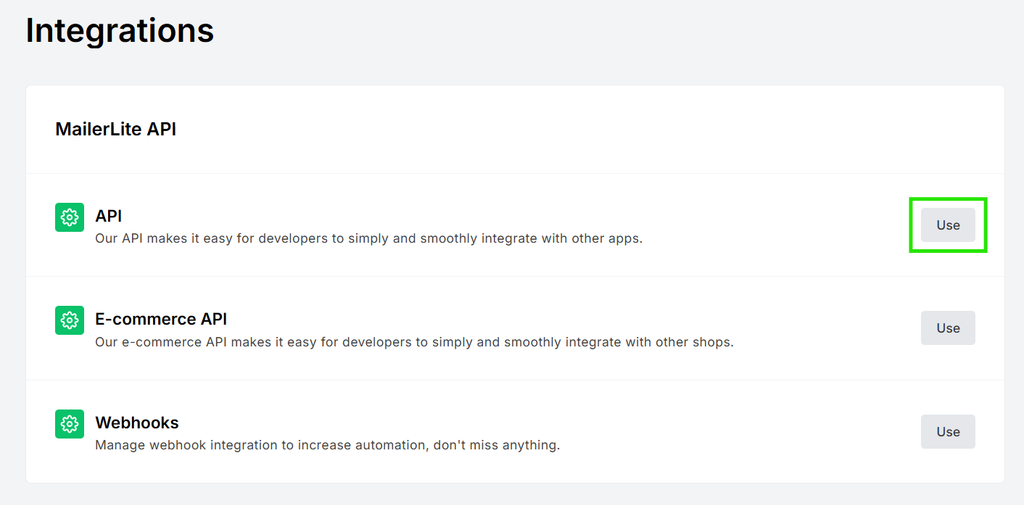The width and height of the screenshot is (1024, 505).
Task: Click the Use button for API
Action: point(948,225)
